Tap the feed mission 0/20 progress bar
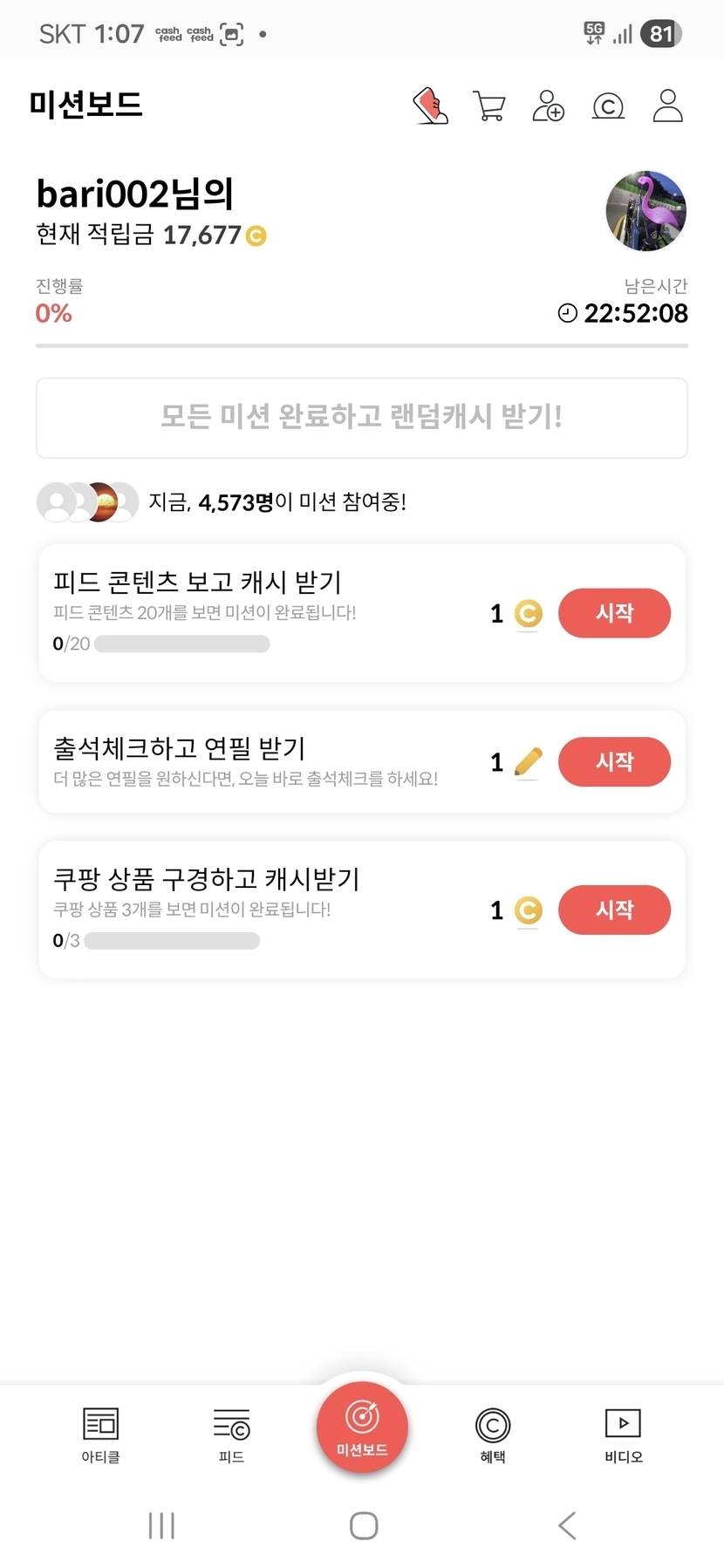 tap(181, 644)
